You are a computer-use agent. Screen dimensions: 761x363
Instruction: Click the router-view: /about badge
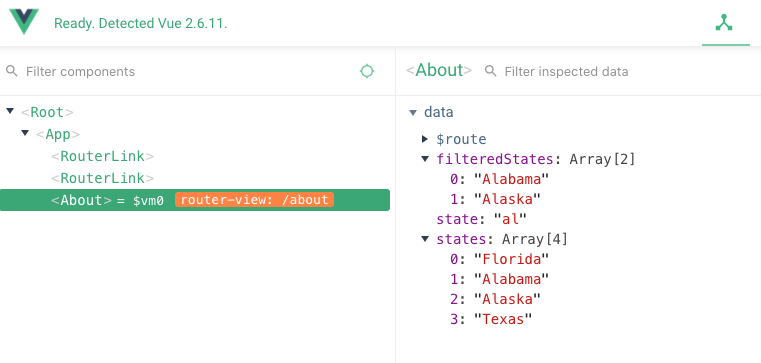tap(255, 200)
